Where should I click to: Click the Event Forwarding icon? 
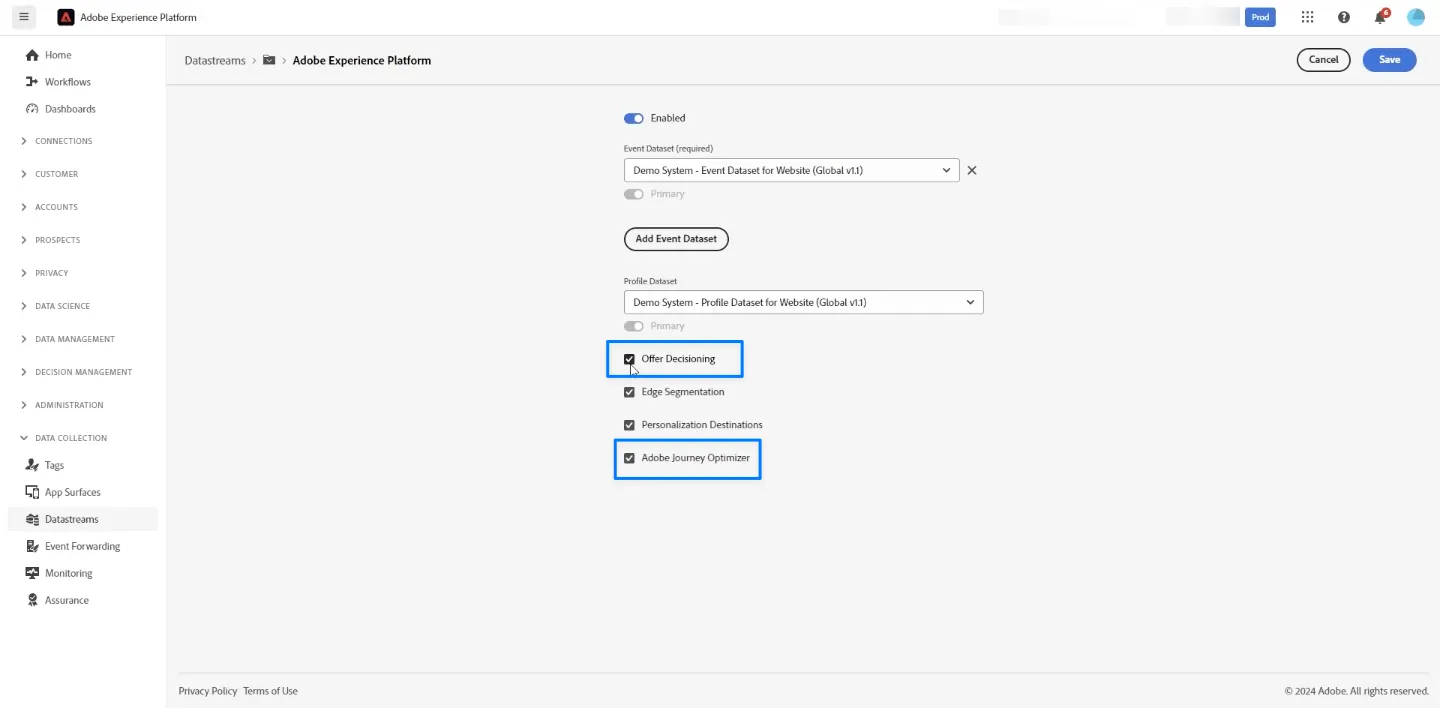click(x=32, y=546)
